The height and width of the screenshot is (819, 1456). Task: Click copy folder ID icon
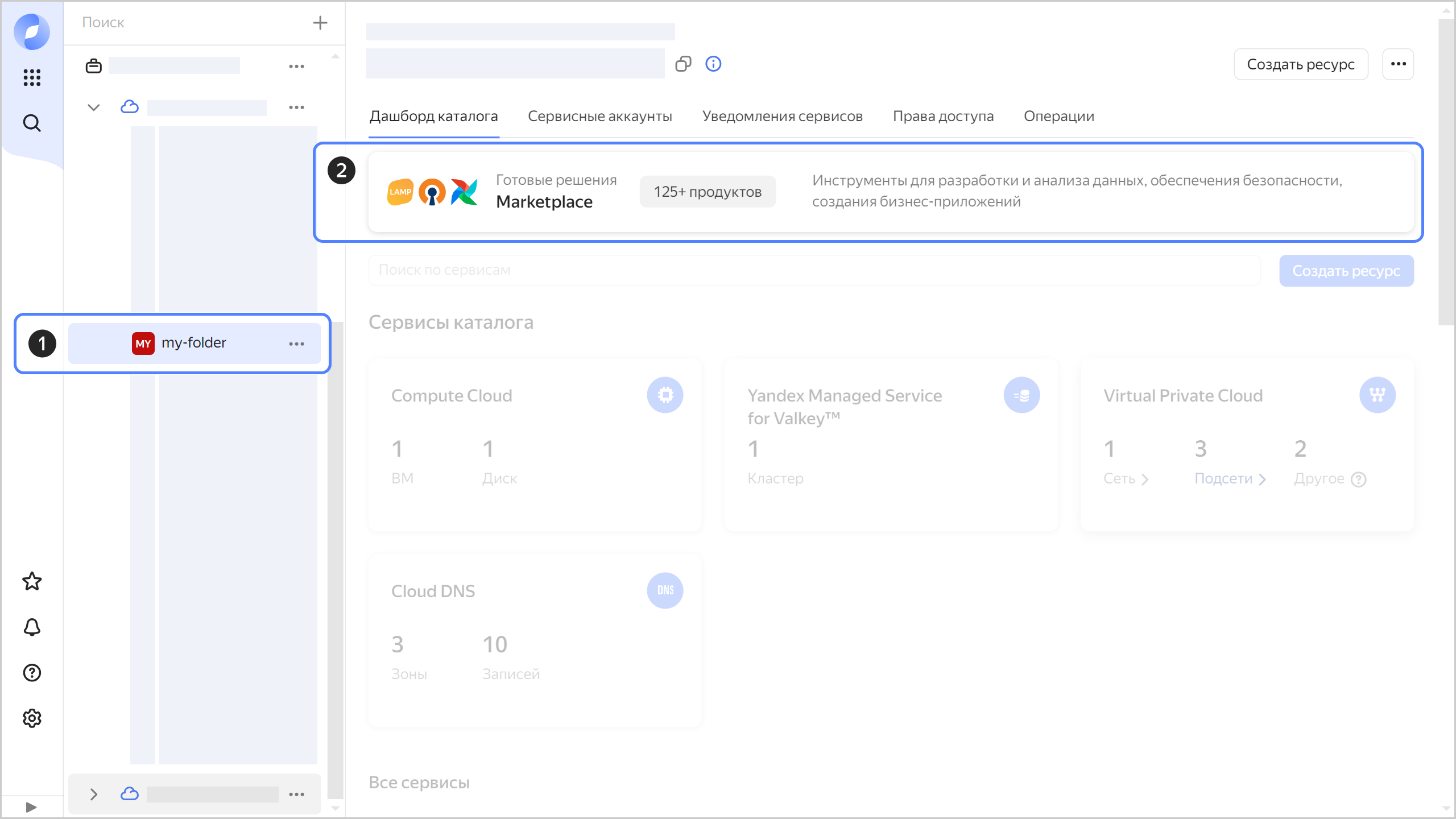point(683,64)
